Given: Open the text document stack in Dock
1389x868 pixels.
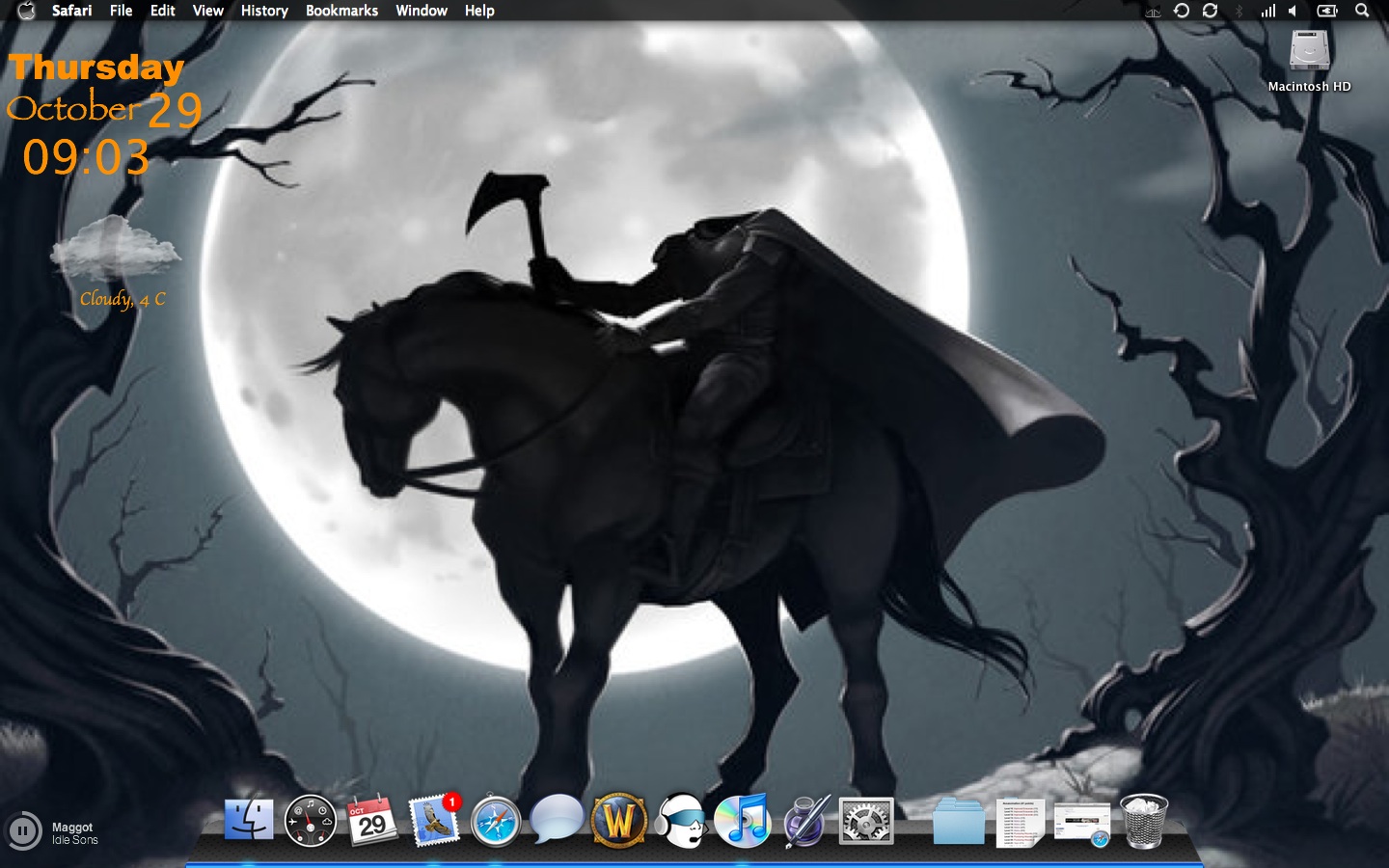Looking at the screenshot, I should click(x=1021, y=823).
